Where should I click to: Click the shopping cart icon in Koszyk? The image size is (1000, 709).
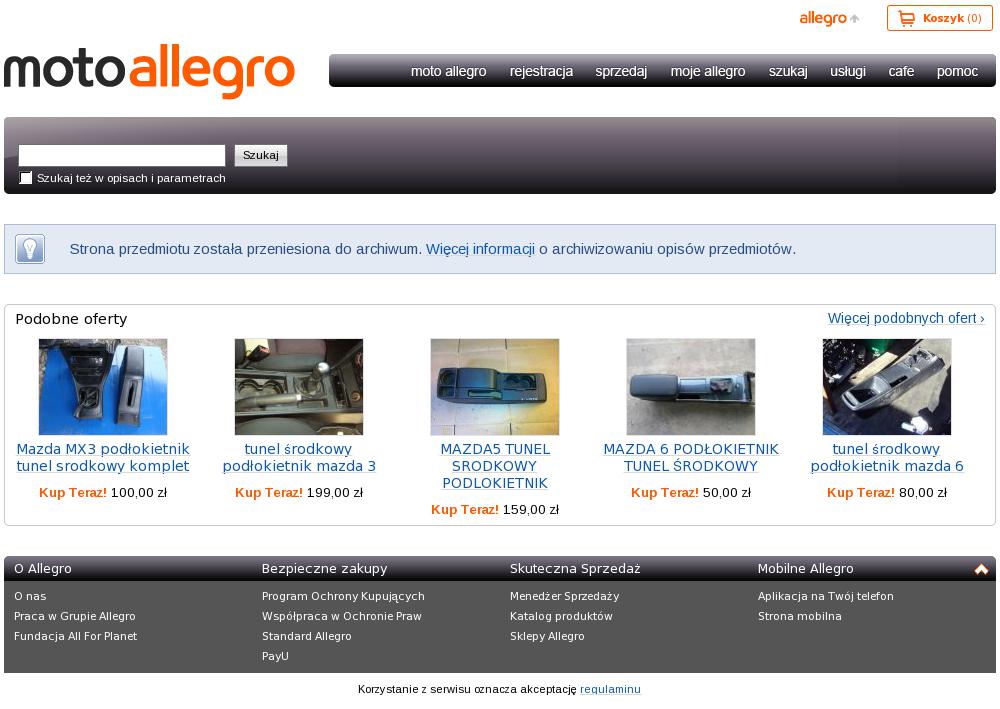[x=906, y=18]
